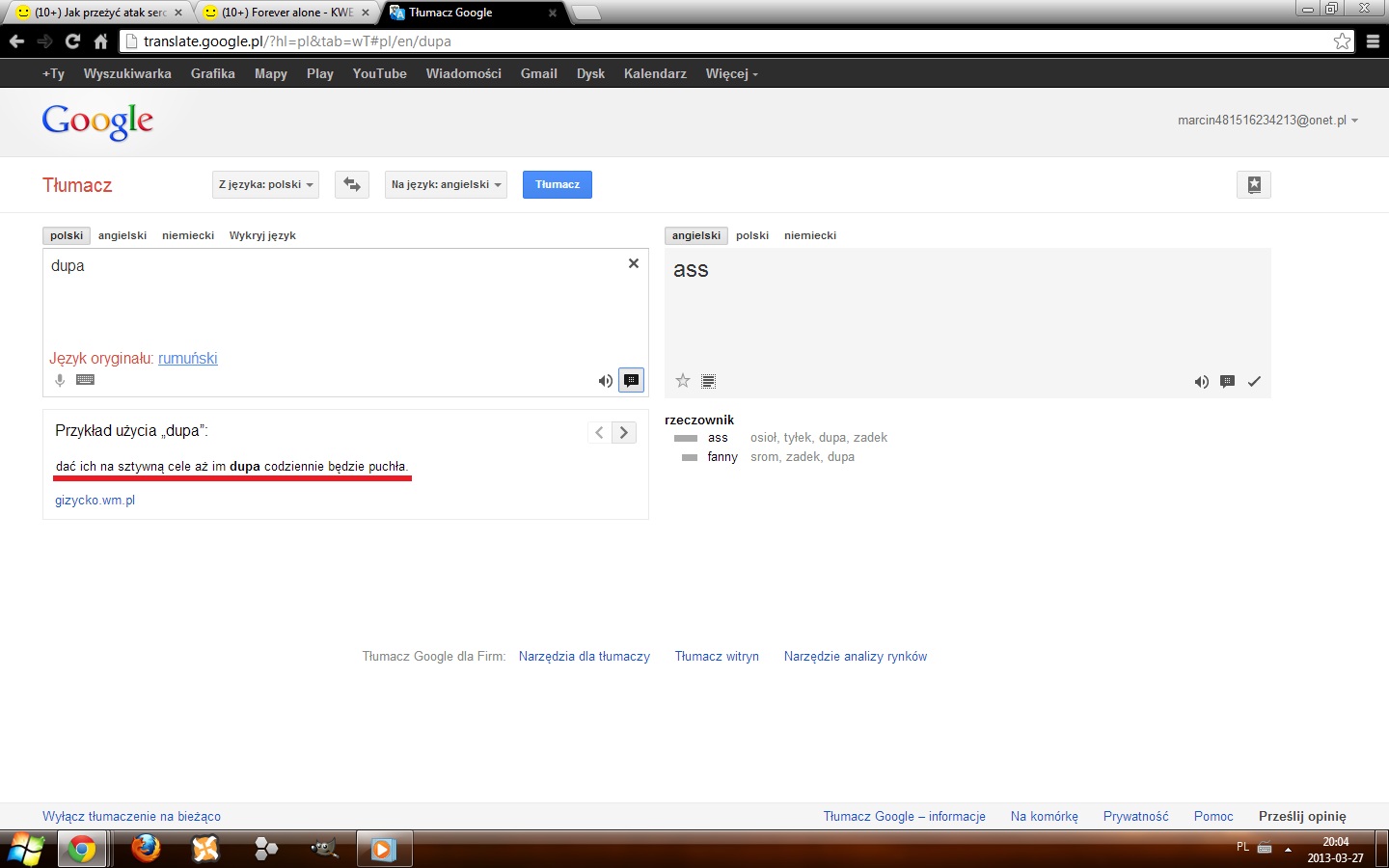
Task: Click the taskbar clock showing 20:04
Action: click(1336, 850)
